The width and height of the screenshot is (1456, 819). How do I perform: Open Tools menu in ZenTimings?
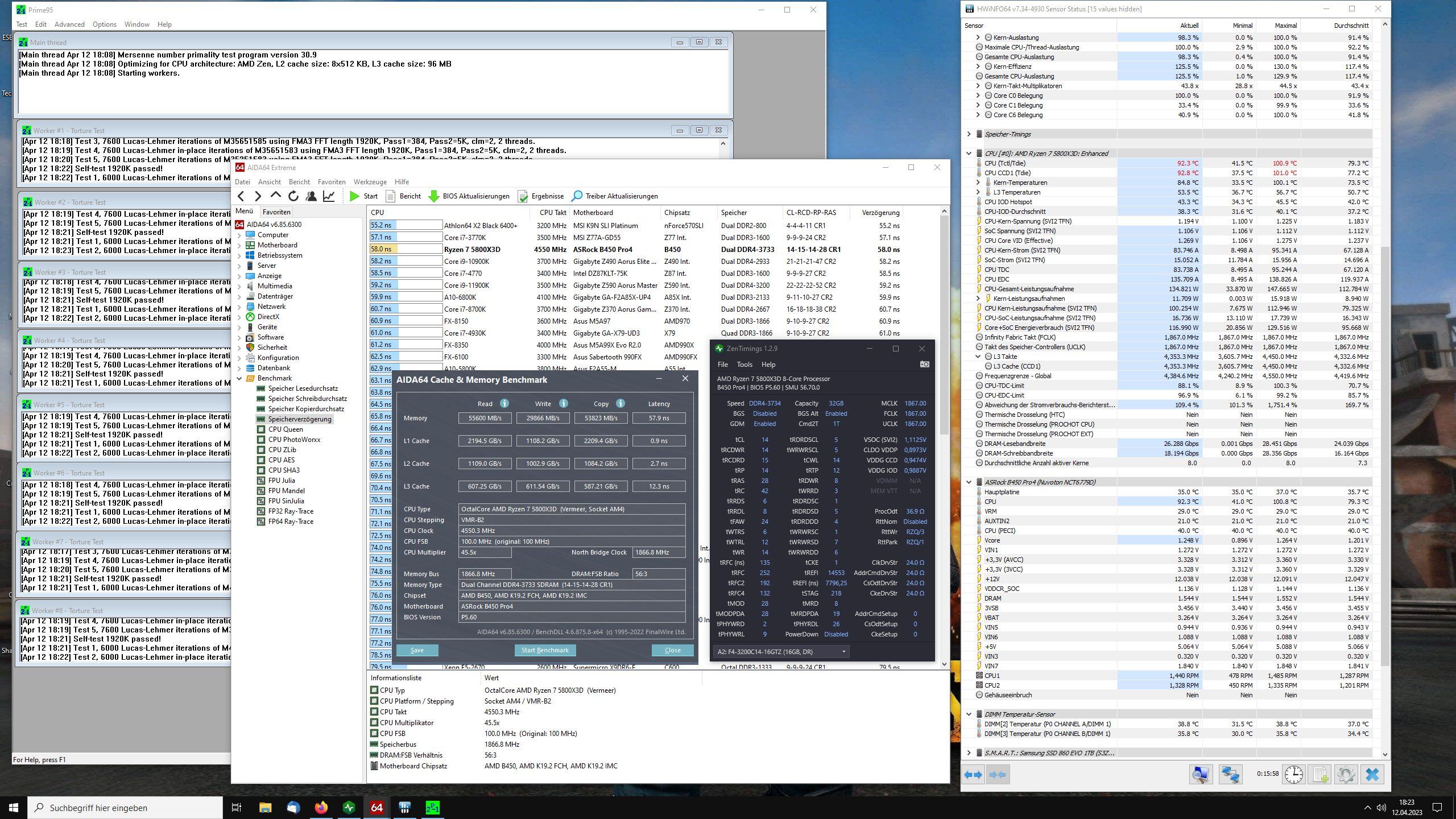click(x=744, y=365)
